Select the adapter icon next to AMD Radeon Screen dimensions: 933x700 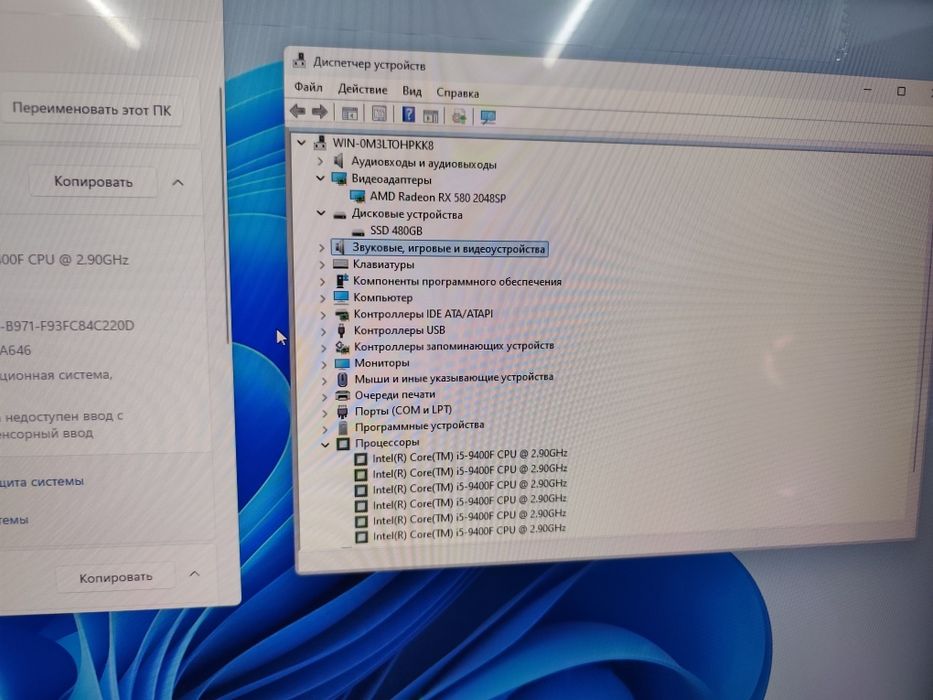click(357, 195)
